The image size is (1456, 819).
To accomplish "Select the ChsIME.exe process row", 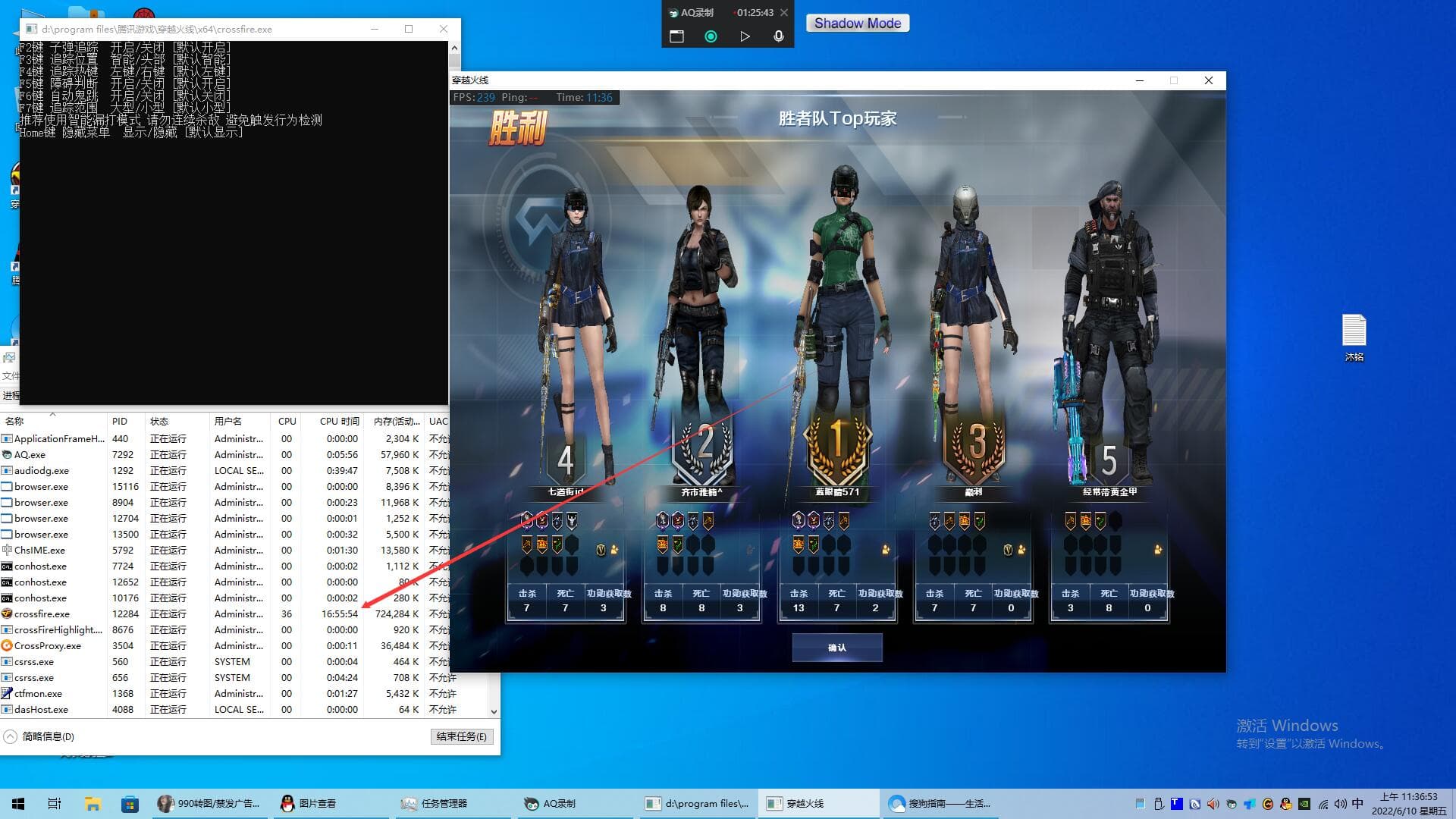I will [x=224, y=550].
